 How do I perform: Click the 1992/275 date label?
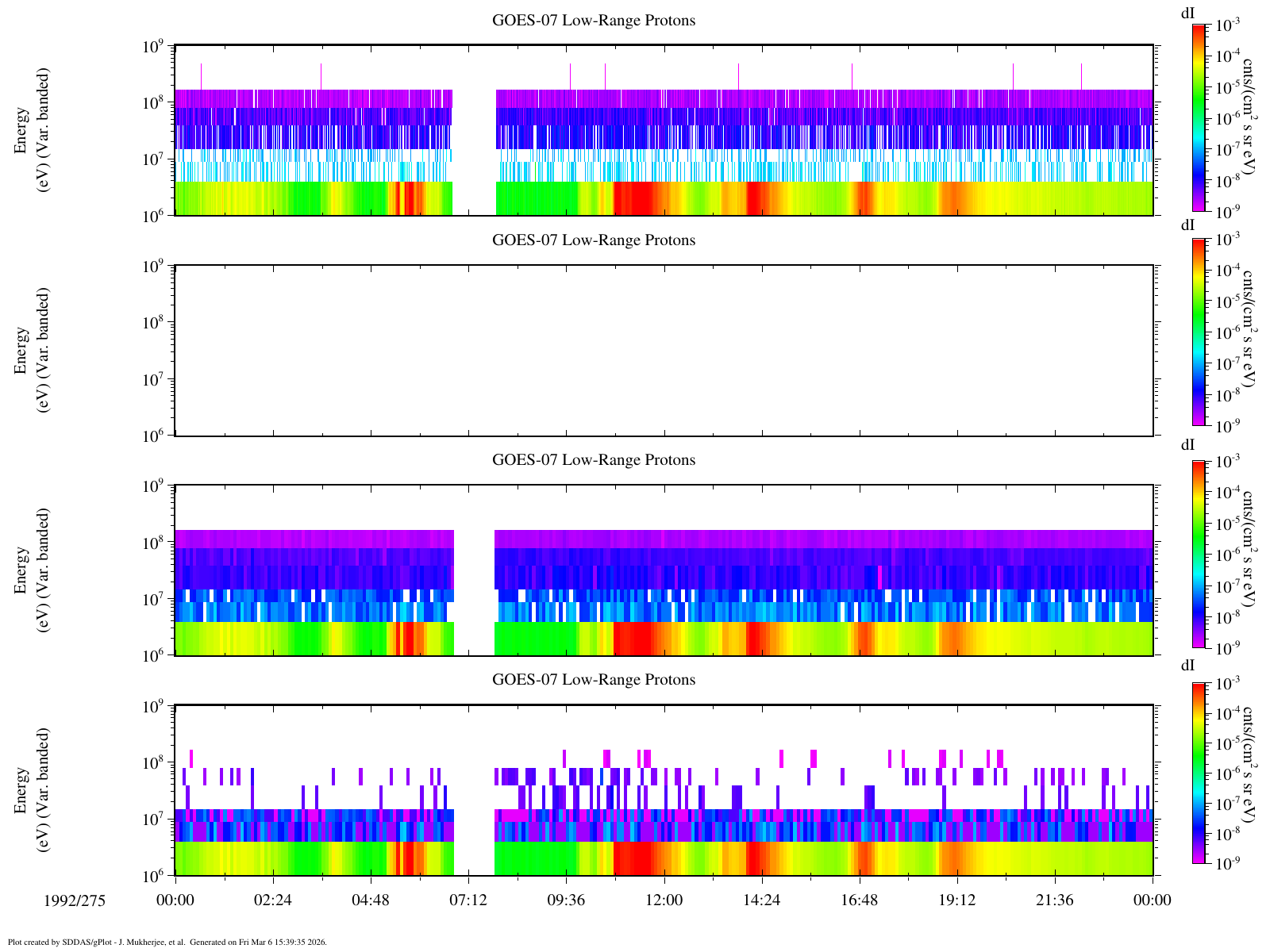point(75,900)
